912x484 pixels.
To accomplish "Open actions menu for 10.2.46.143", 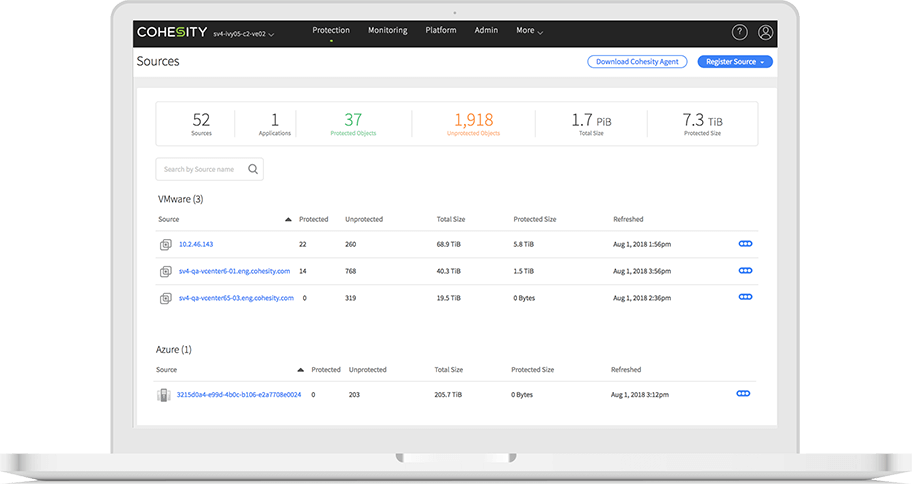I will point(745,244).
